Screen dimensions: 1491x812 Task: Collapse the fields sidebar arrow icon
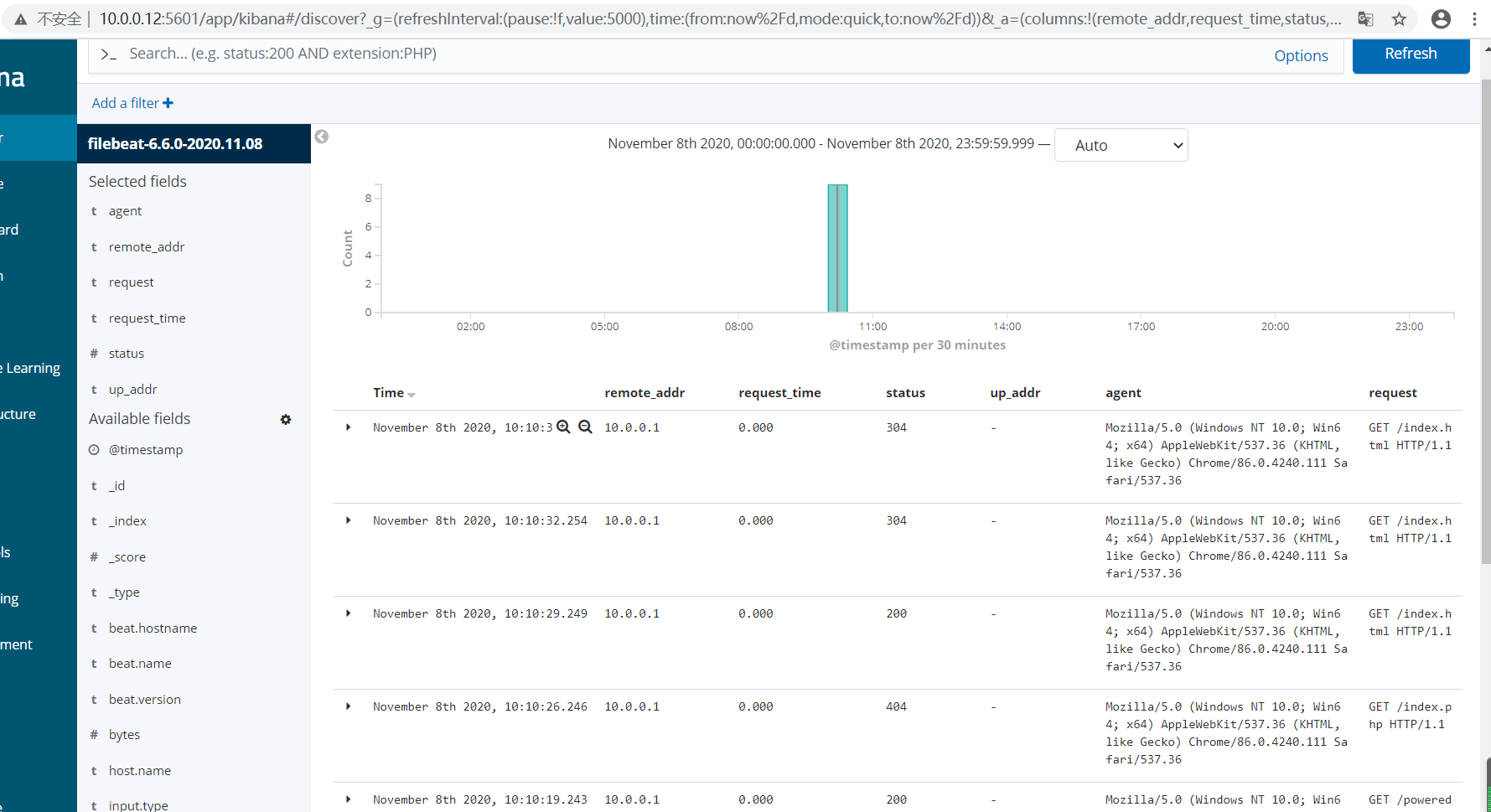click(321, 137)
